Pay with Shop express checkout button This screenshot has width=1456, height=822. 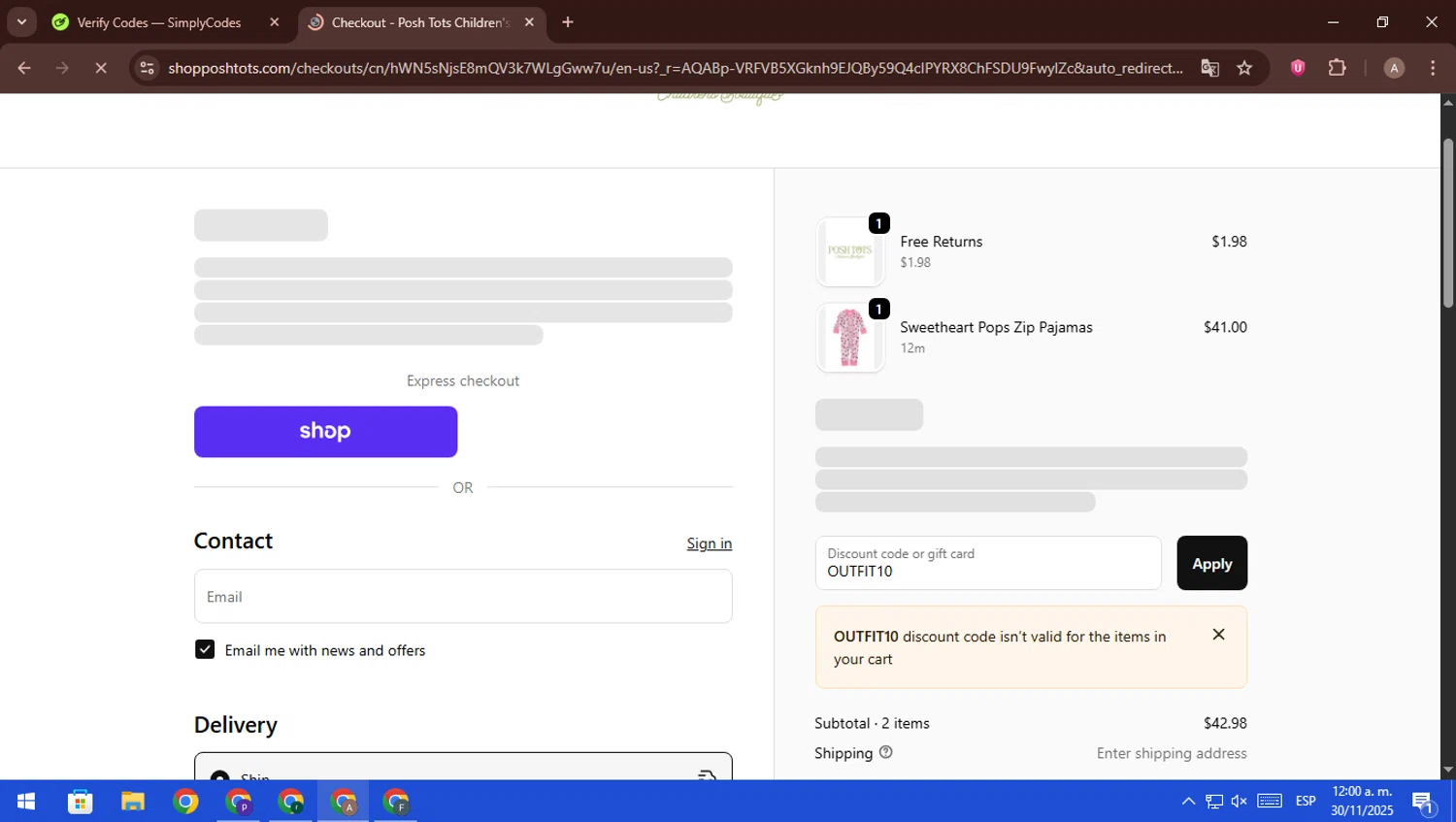tap(325, 432)
